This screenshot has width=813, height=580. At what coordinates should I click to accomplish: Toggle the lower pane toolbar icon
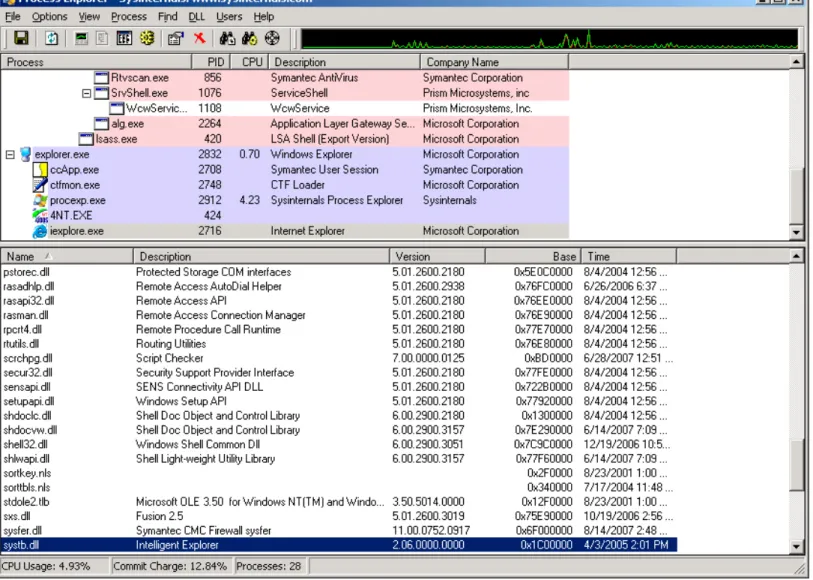click(124, 38)
